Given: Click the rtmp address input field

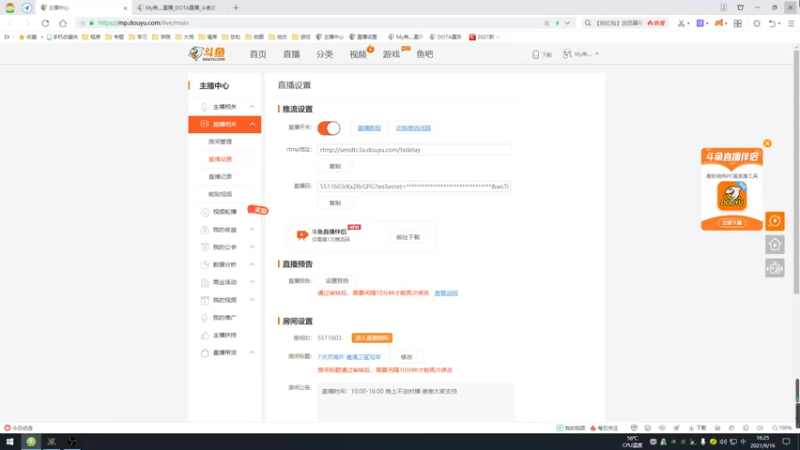Looking at the screenshot, I should click(414, 150).
